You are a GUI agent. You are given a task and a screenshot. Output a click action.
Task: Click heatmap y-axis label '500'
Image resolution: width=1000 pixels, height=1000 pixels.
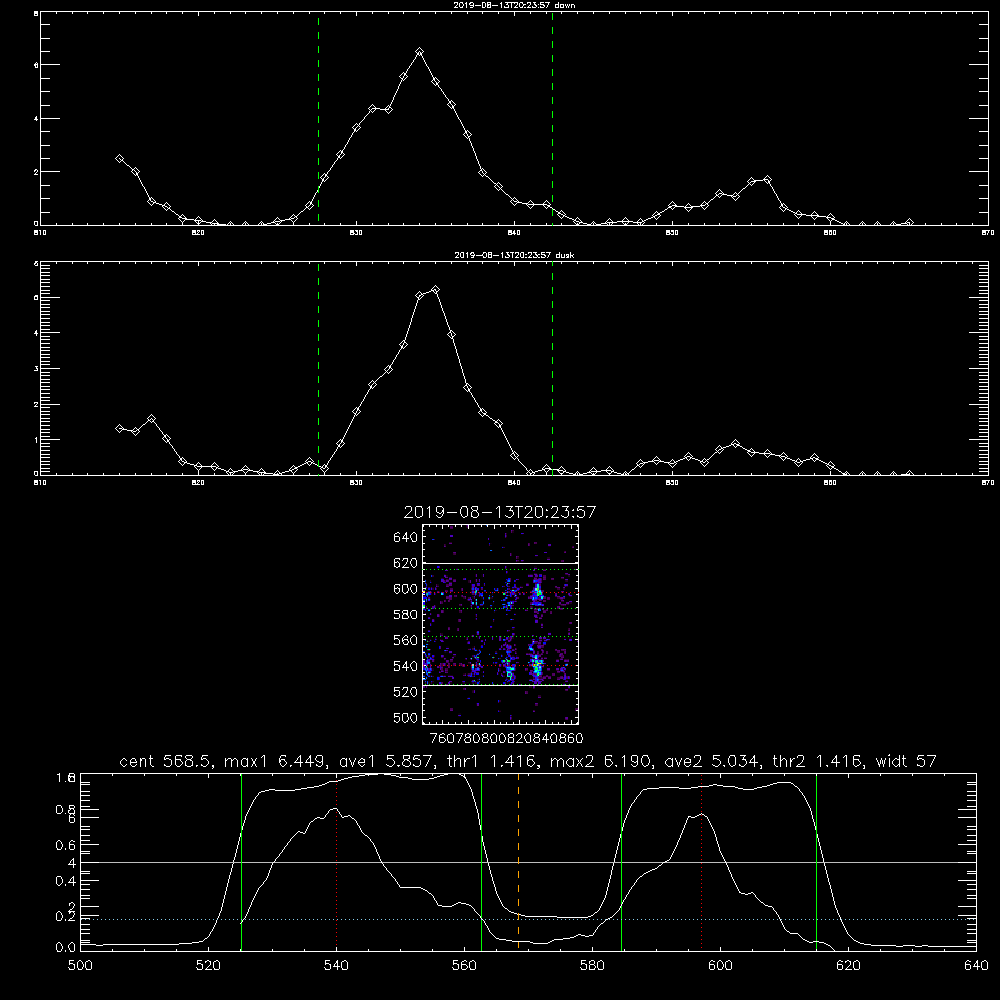(407, 717)
